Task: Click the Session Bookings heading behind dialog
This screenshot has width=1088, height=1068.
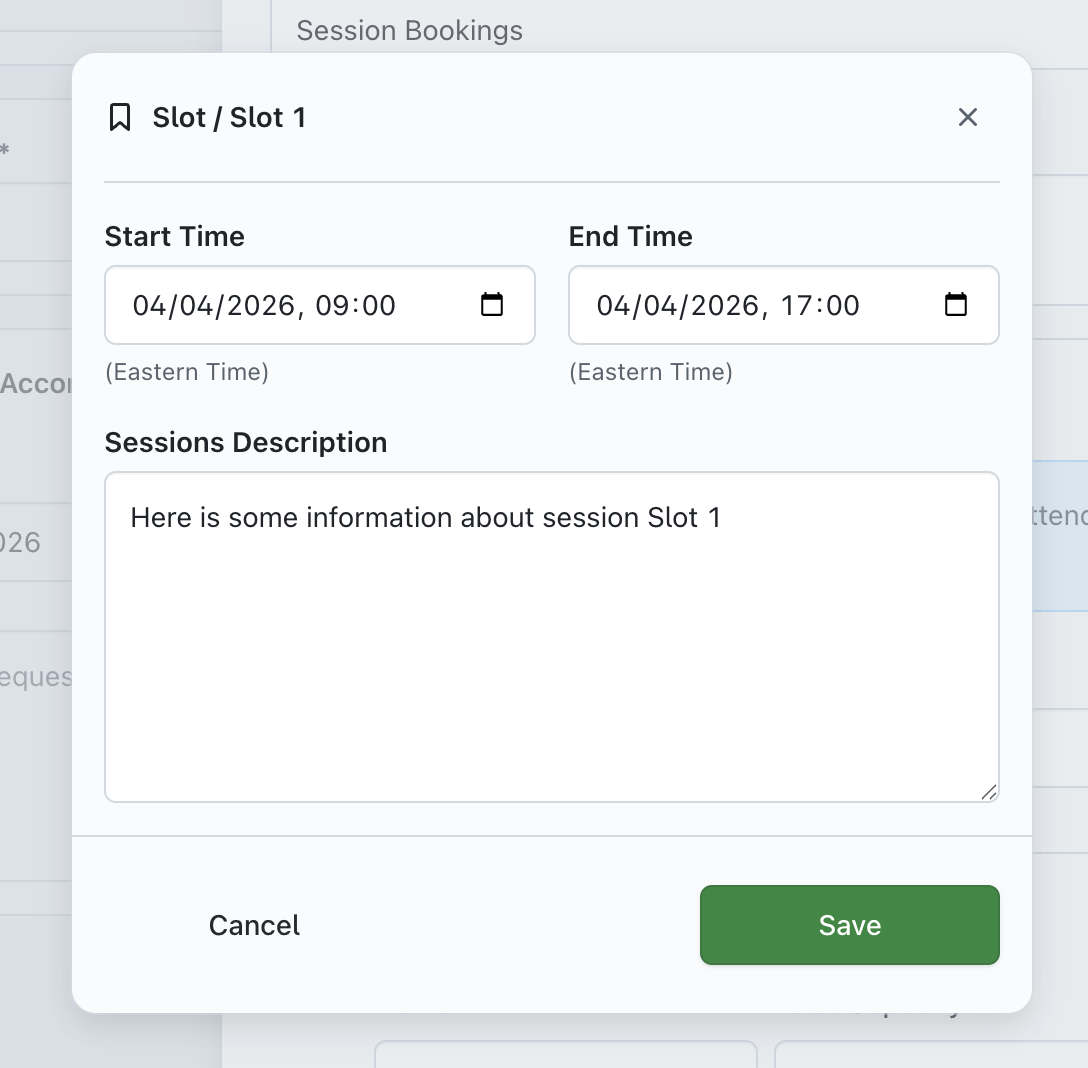Action: click(409, 31)
